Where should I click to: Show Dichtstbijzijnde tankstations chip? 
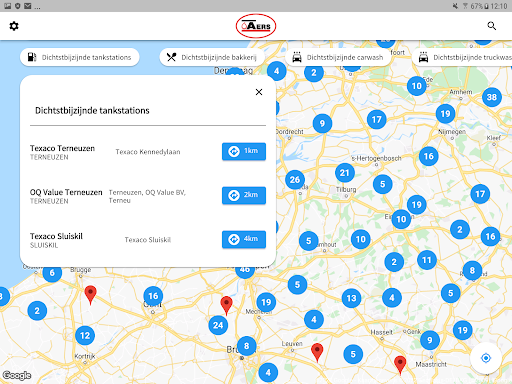(80, 57)
